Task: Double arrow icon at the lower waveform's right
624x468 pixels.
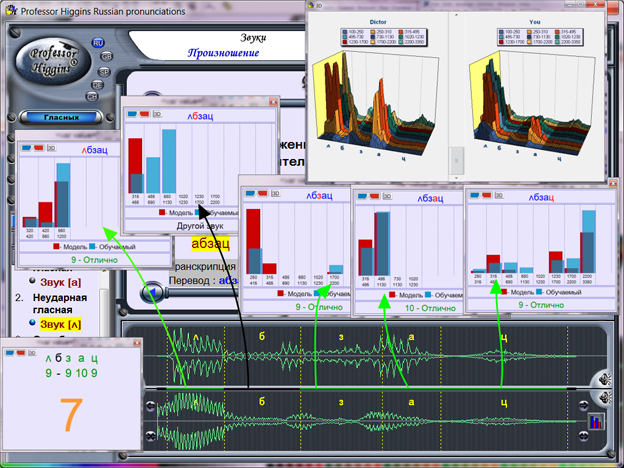Action: pos(583,435)
